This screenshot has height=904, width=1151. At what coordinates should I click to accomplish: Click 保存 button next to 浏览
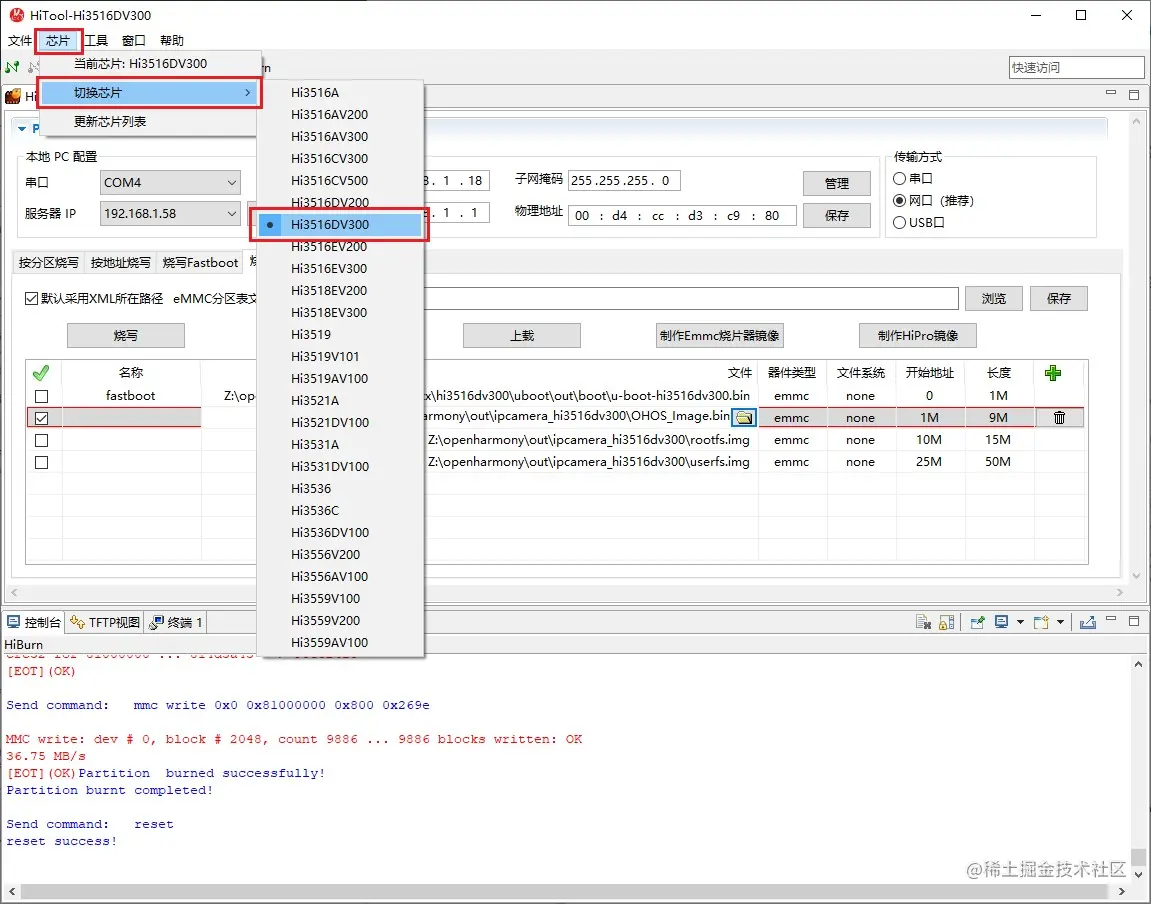point(1059,299)
